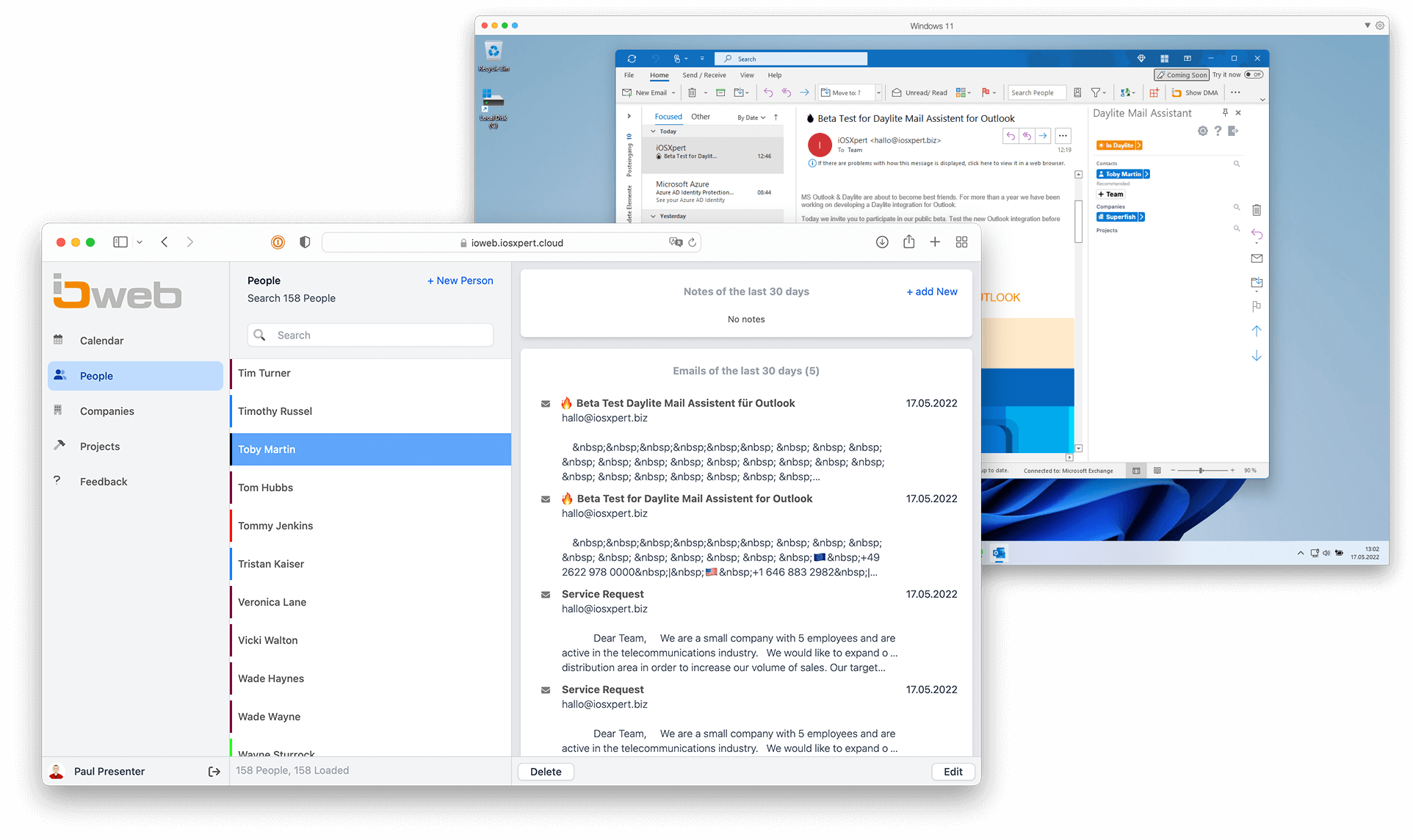Collapse the Yesterday group in Outlook
The image size is (1413, 840).
pyautogui.click(x=654, y=216)
